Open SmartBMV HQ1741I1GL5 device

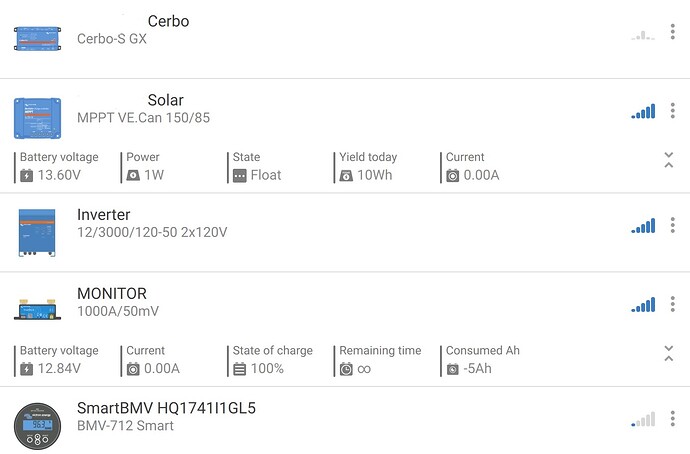(x=345, y=421)
